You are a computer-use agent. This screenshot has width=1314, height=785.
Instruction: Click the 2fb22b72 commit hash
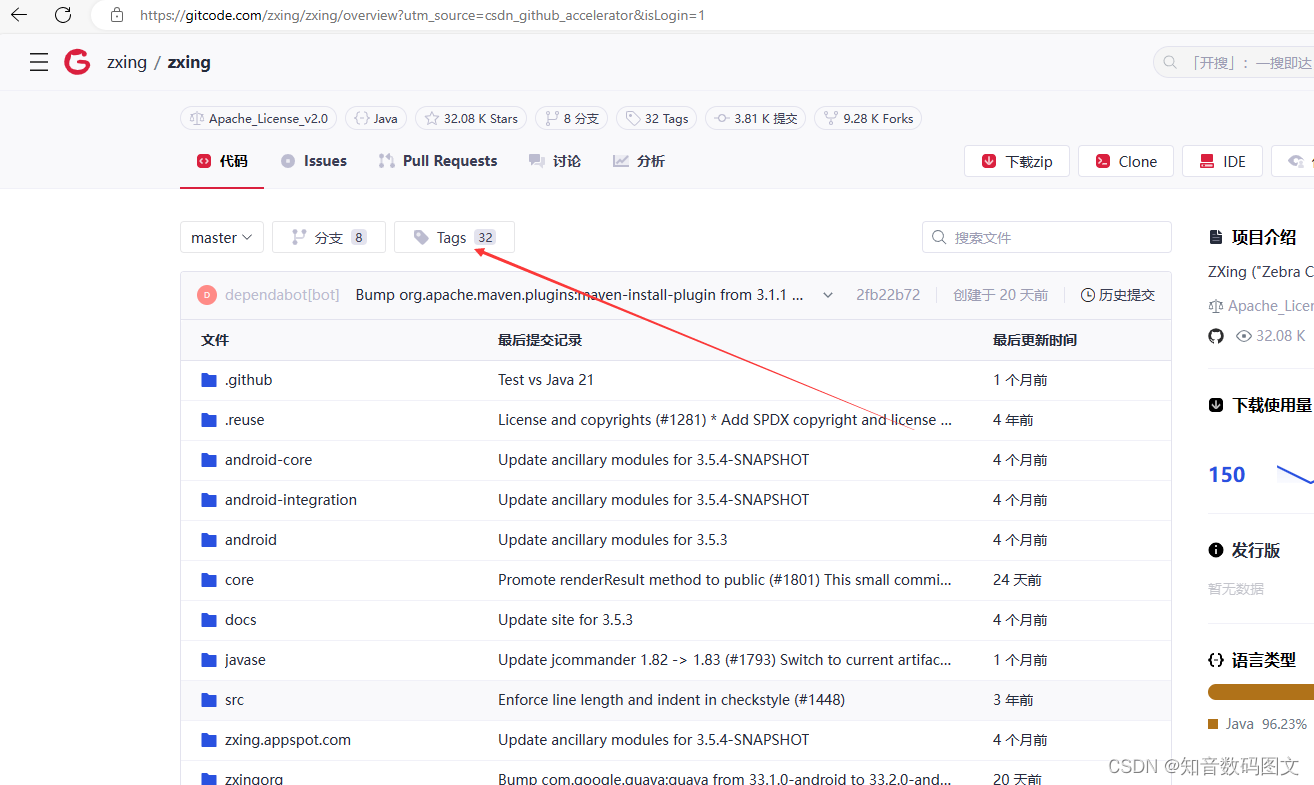coord(888,295)
